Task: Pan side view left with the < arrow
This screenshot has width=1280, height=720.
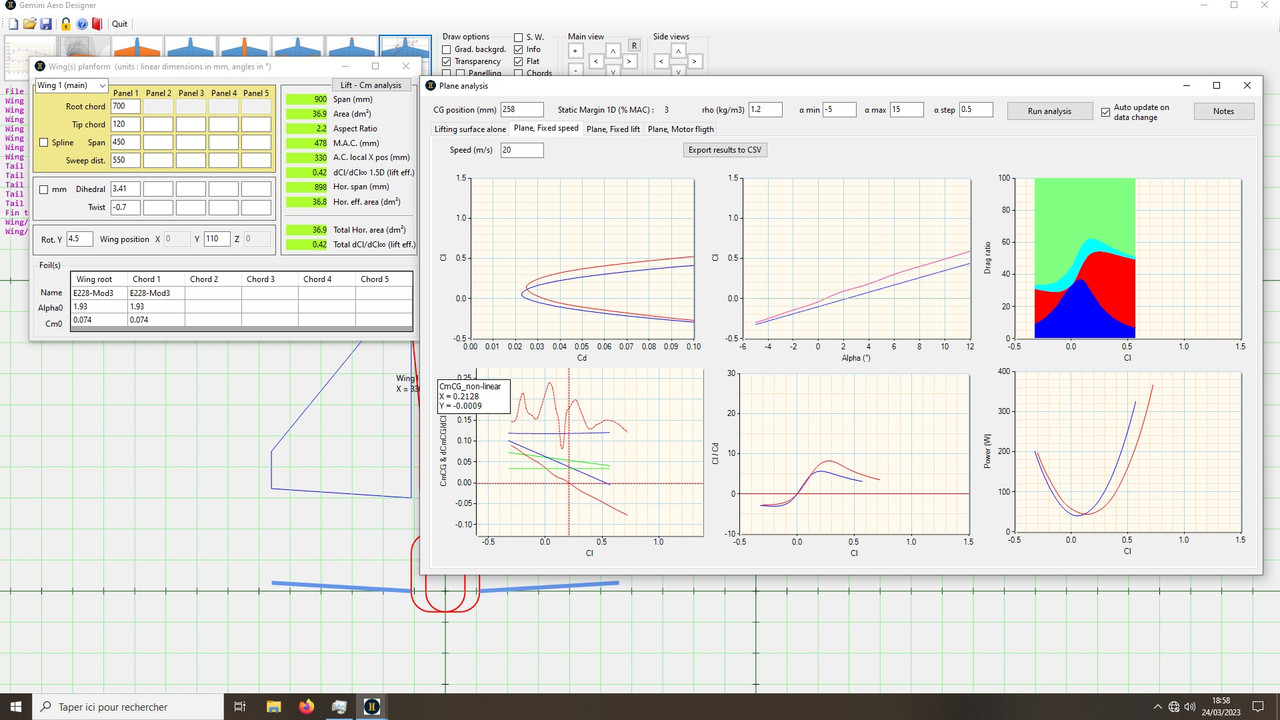Action: [662, 61]
